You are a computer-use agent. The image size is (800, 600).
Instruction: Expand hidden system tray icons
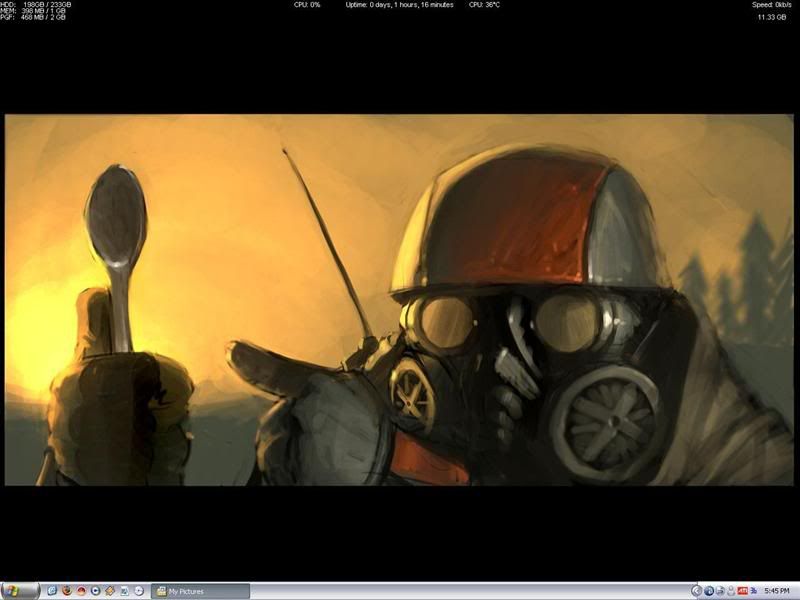[x=697, y=591]
